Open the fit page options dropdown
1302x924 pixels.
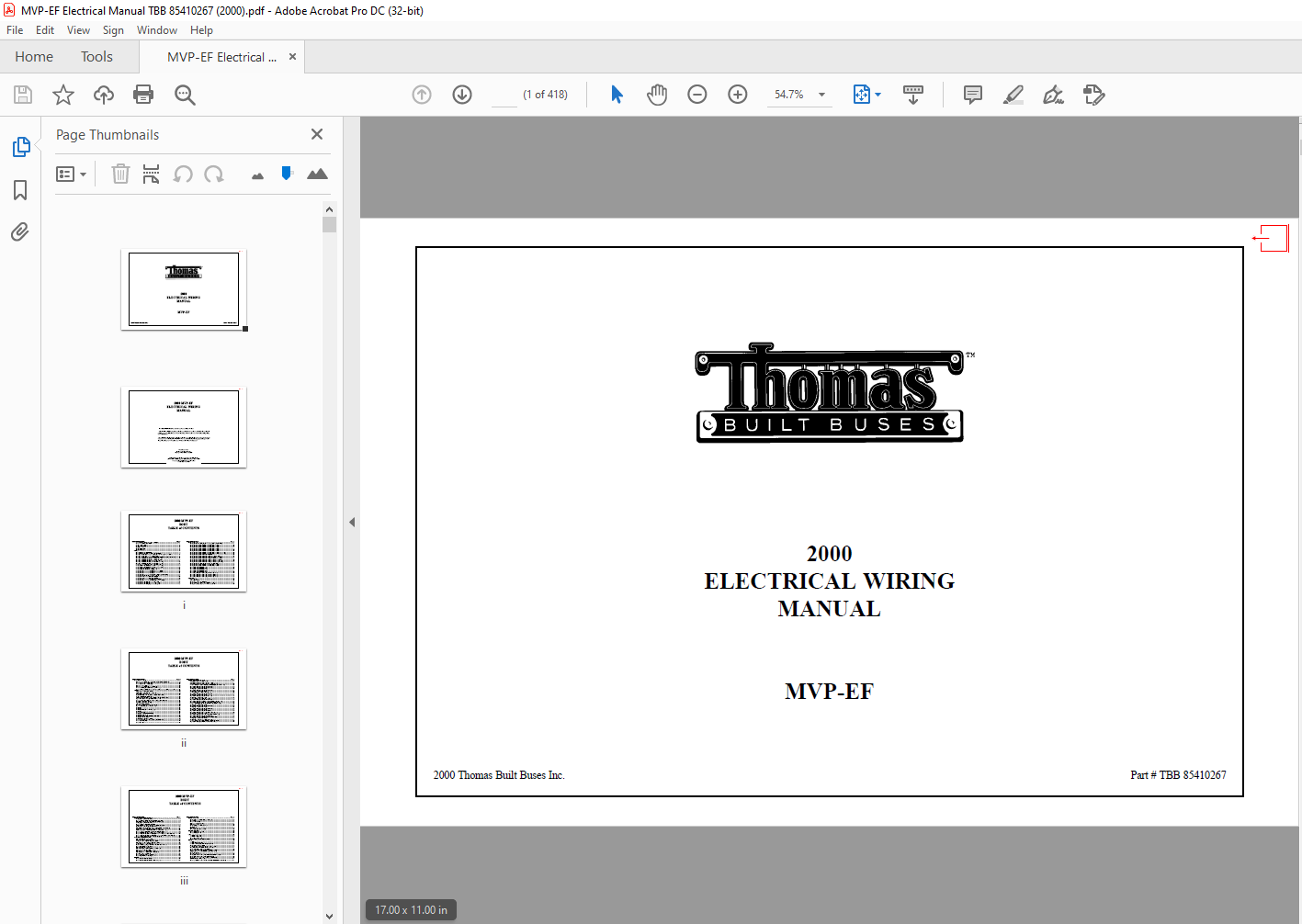866,95
